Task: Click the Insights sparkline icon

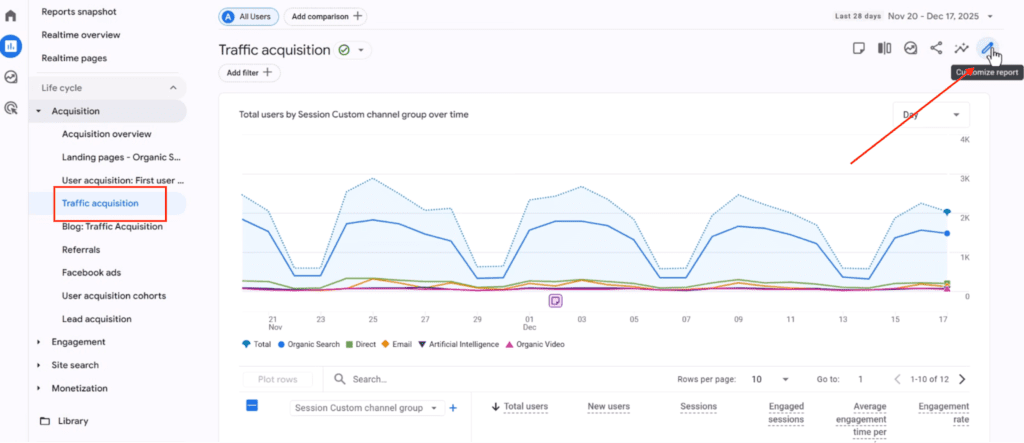Action: (962, 48)
